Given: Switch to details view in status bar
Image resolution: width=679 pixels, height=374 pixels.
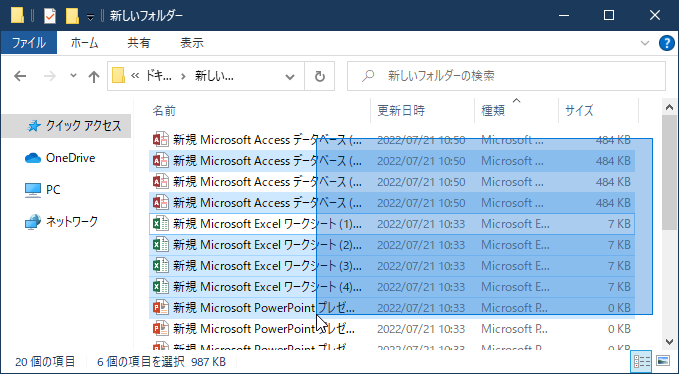Looking at the screenshot, I should (x=641, y=361).
